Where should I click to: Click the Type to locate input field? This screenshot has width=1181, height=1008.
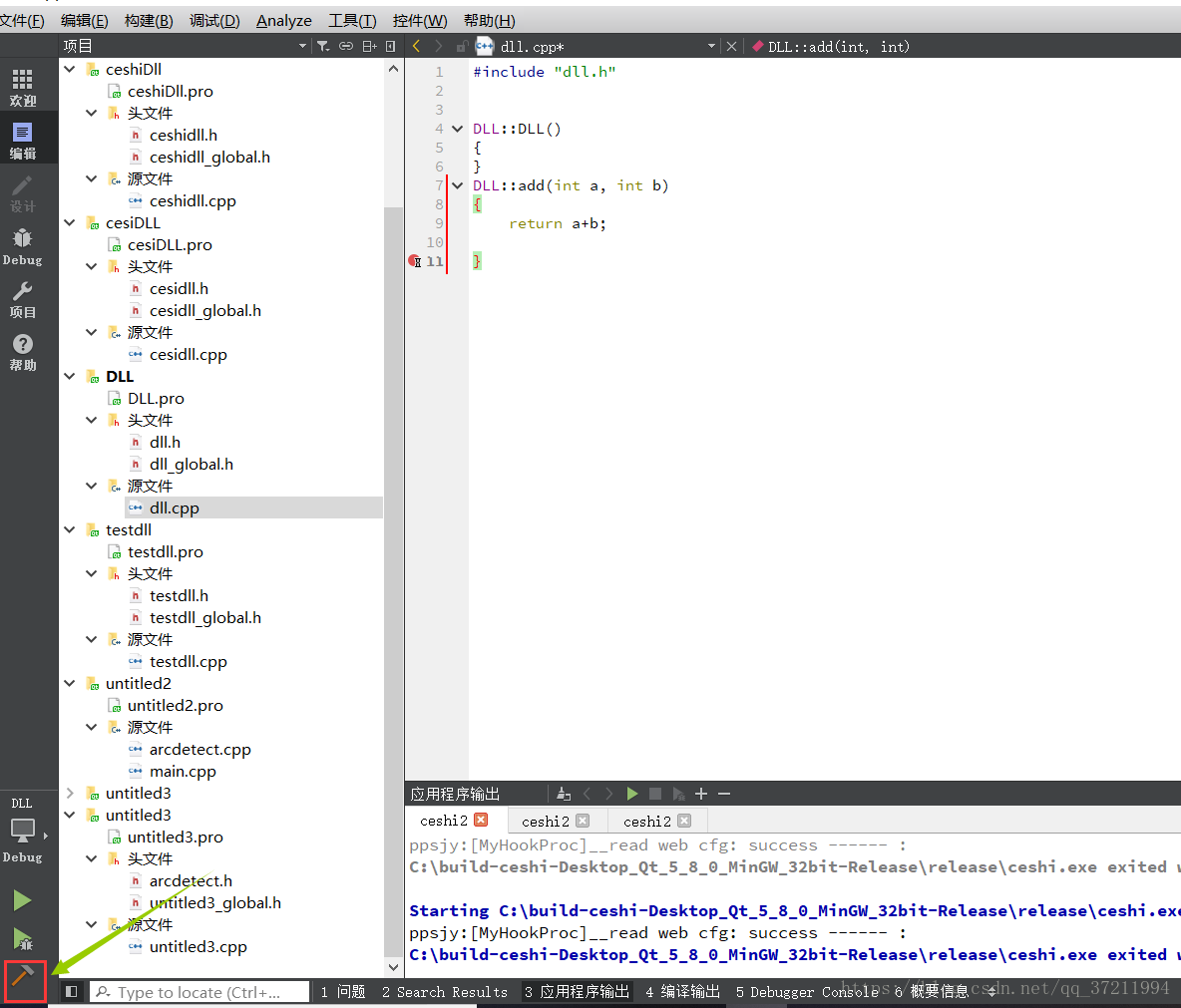click(x=199, y=990)
